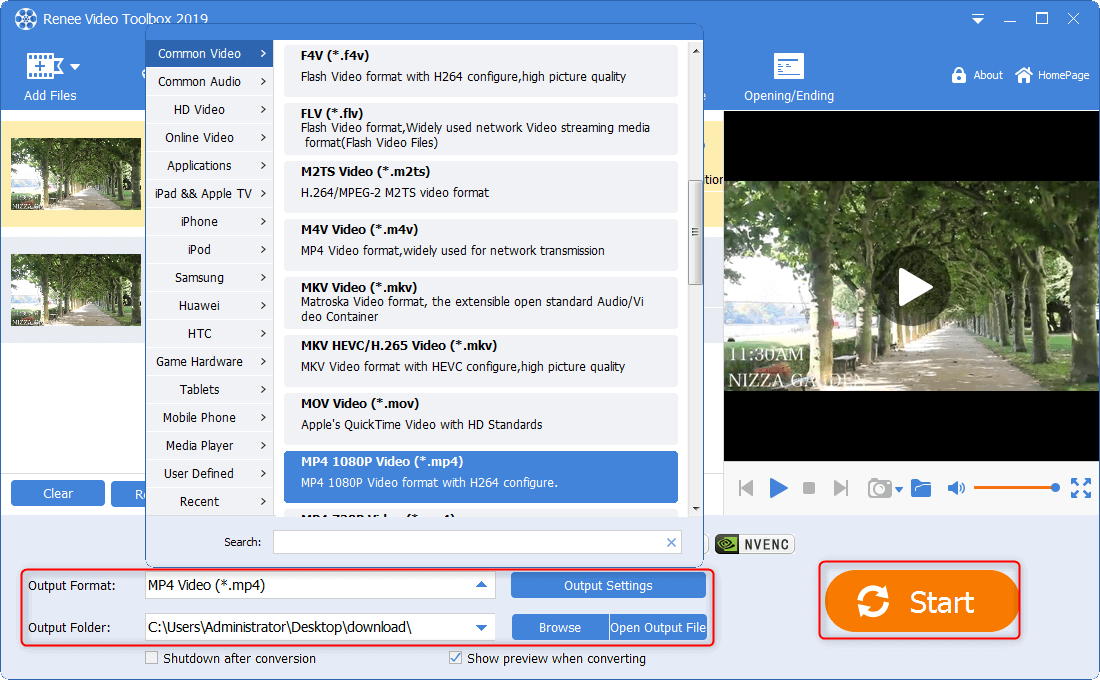
Task: Click the Browse button
Action: click(560, 627)
